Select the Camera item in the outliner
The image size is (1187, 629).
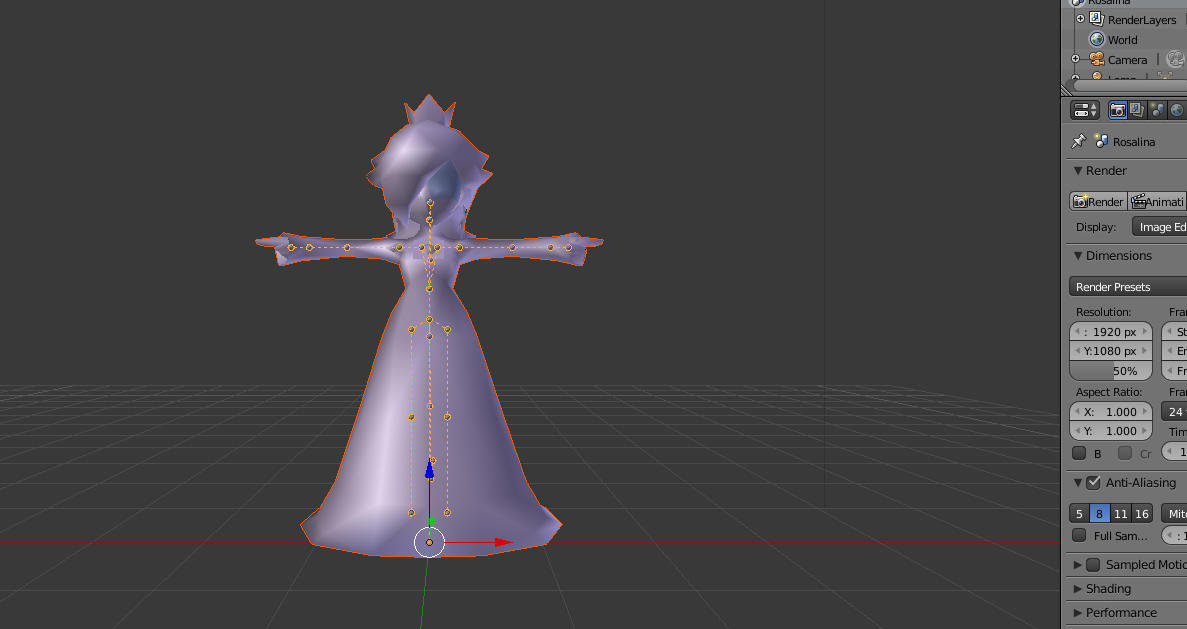coord(1128,60)
